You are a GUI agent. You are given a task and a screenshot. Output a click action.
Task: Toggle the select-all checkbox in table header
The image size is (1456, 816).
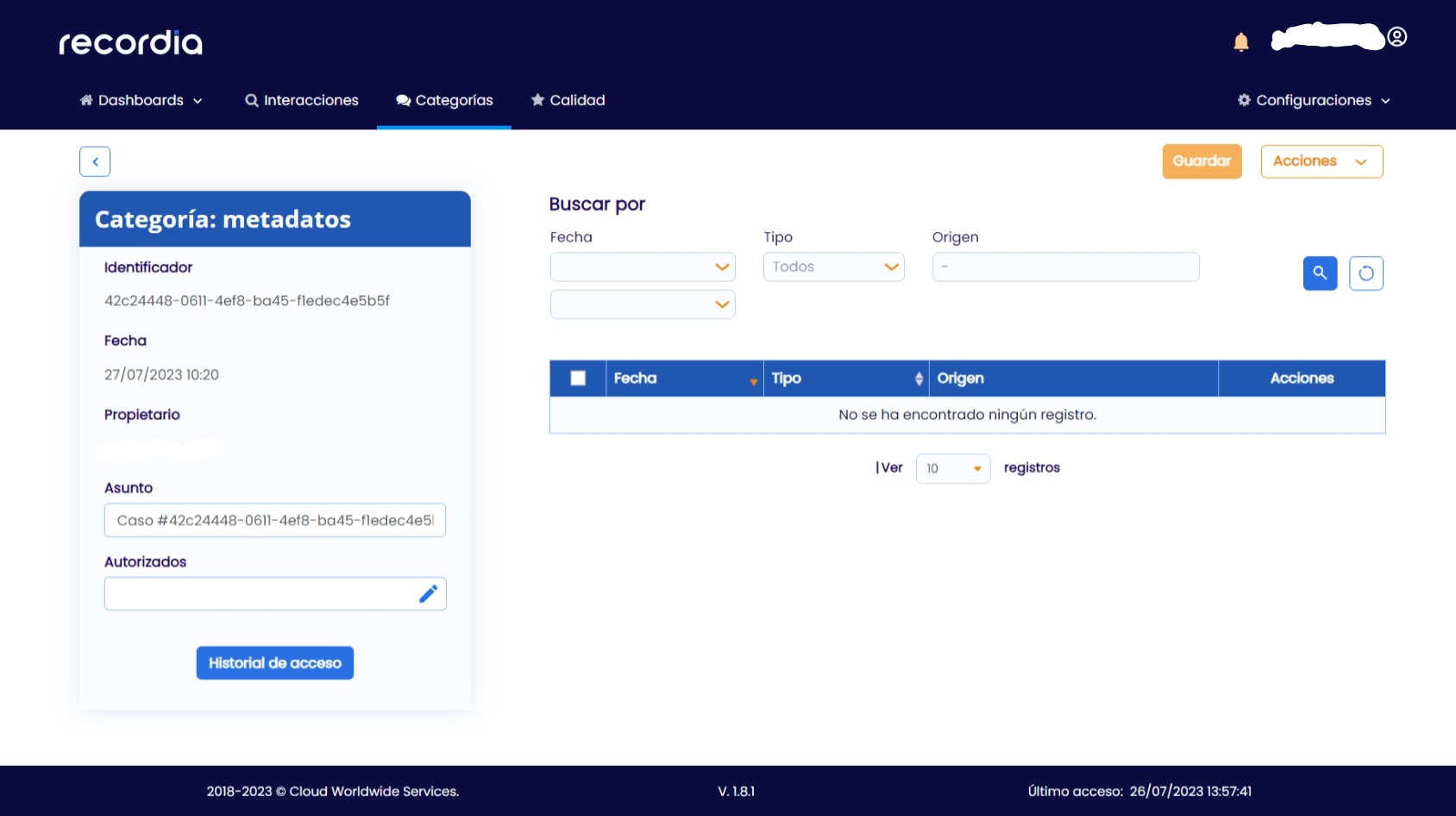tap(578, 378)
